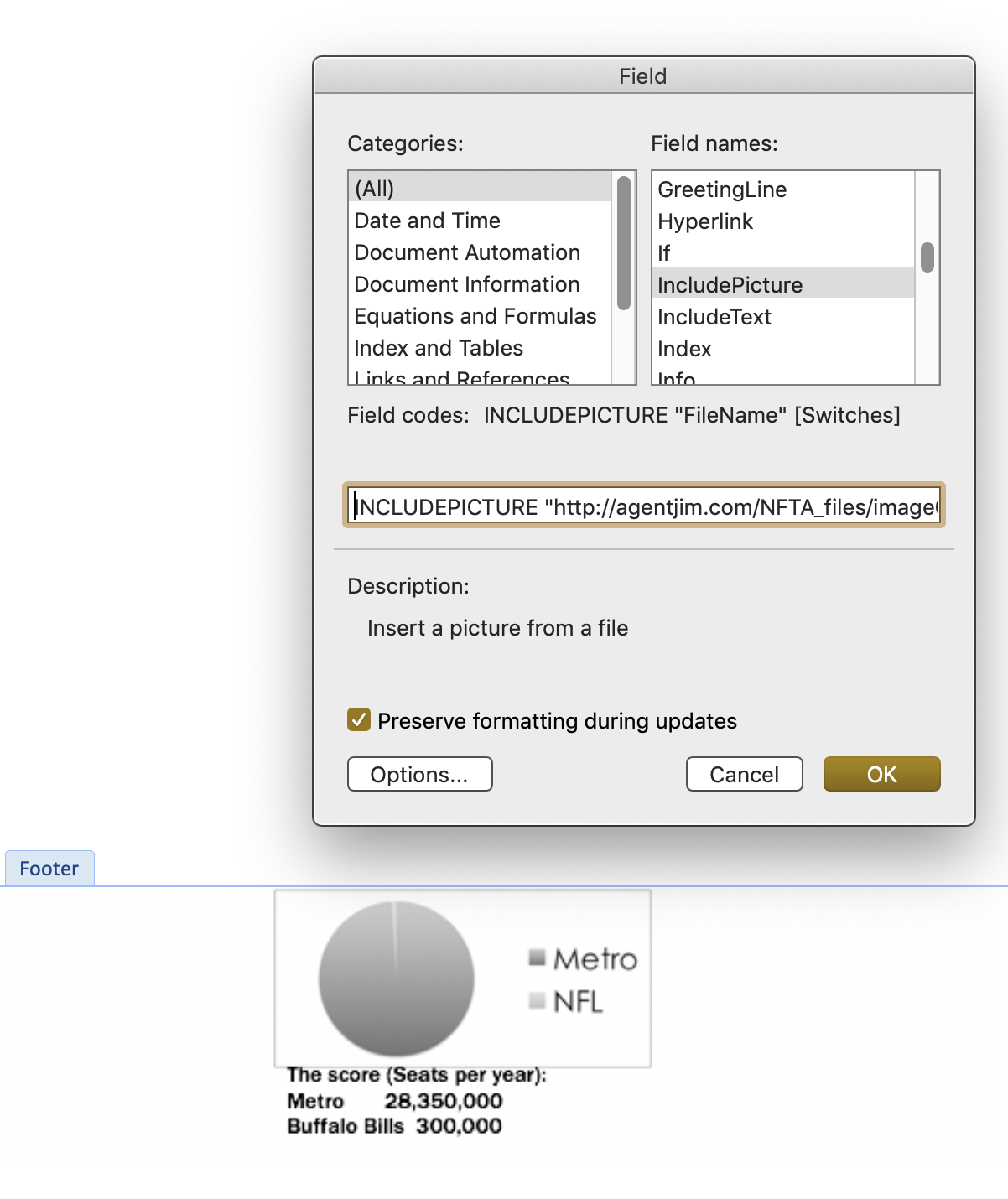Screen dimensions: 1008x1199
Task: Select the pie chart image in footer
Action: 462,978
